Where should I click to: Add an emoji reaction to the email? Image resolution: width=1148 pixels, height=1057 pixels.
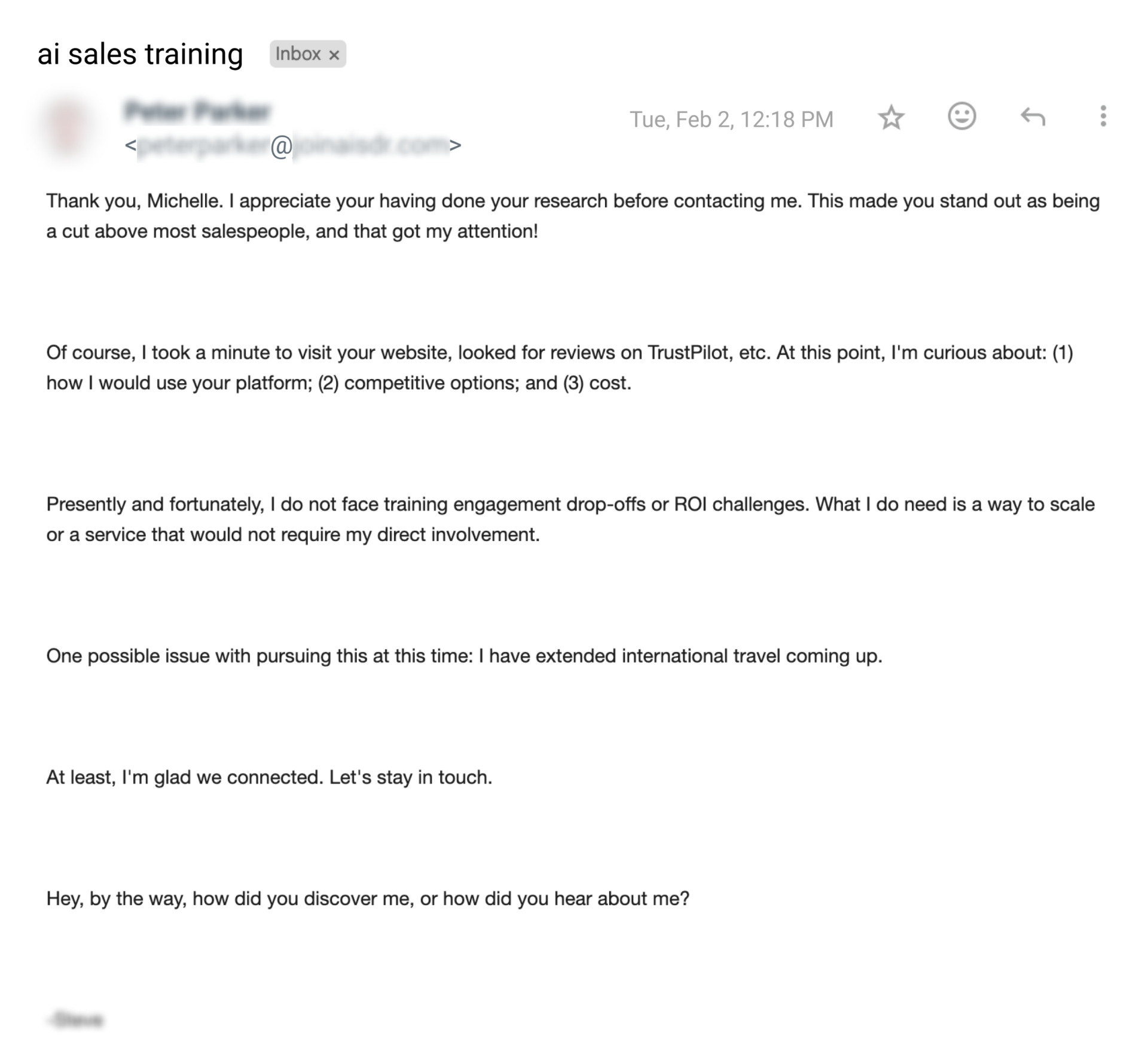(961, 116)
